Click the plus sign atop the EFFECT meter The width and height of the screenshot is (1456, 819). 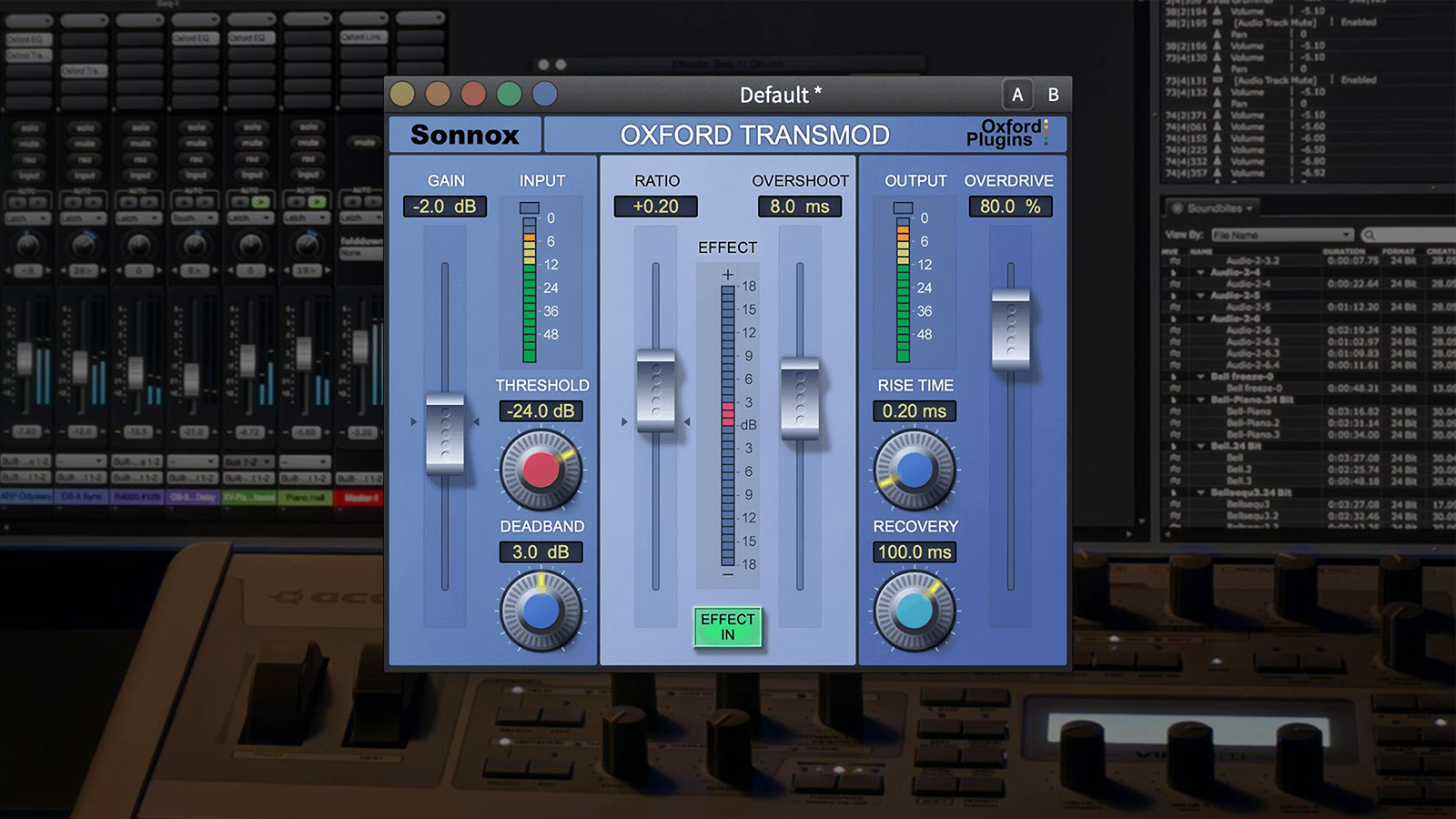tap(727, 274)
